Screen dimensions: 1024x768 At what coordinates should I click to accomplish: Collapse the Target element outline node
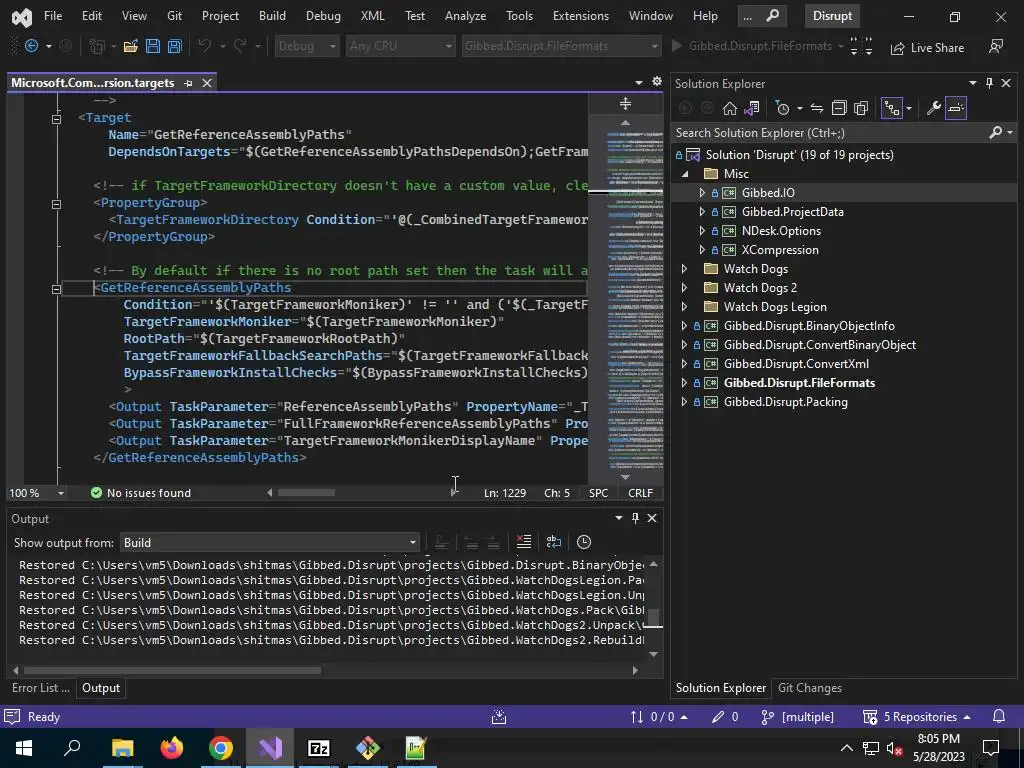point(57,119)
